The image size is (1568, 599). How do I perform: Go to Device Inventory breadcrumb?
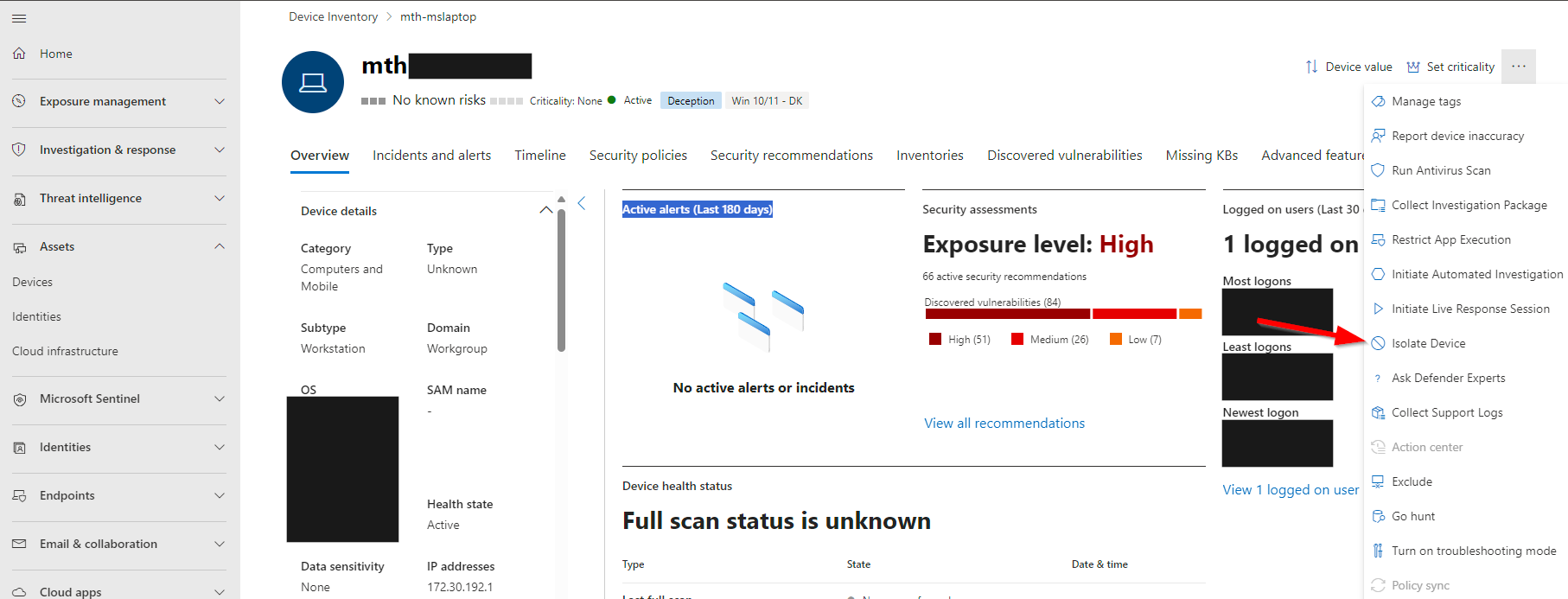tap(333, 16)
